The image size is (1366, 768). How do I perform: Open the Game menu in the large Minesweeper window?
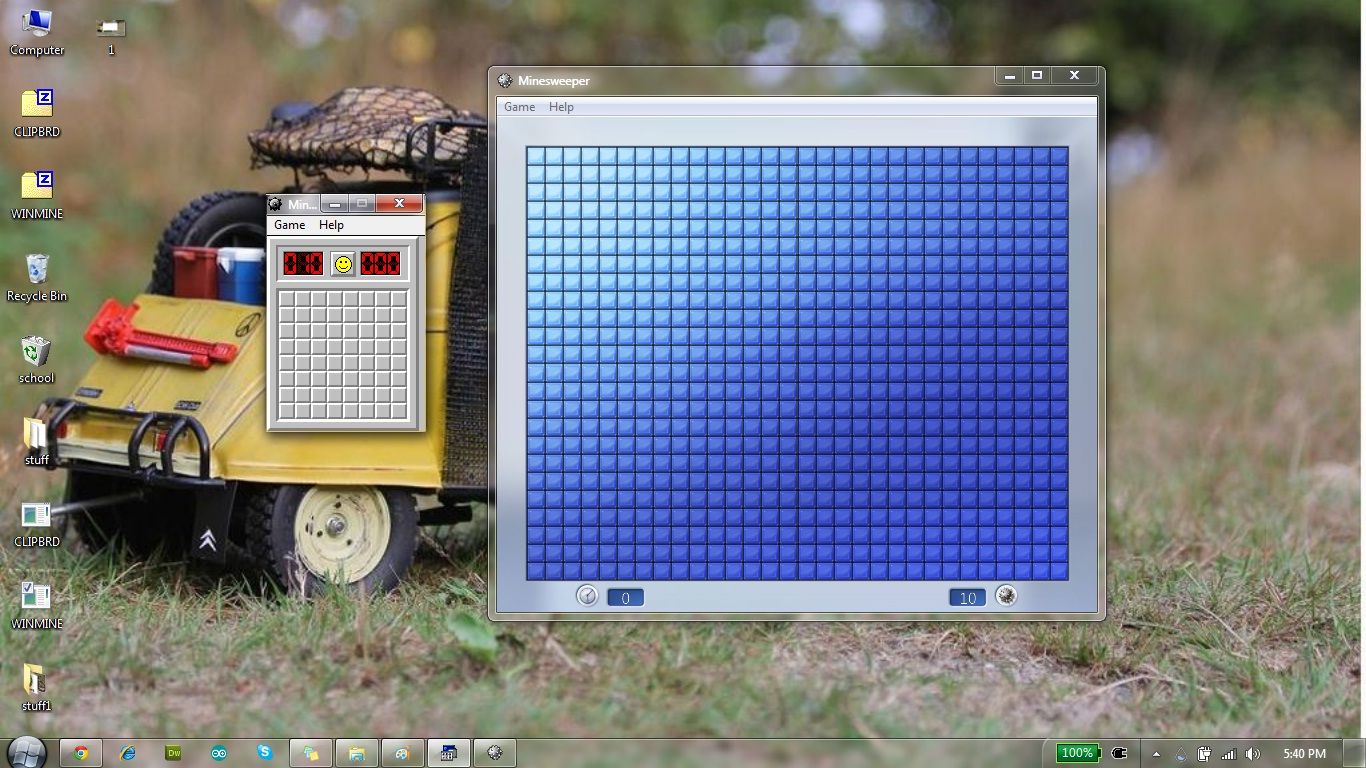pyautogui.click(x=519, y=107)
